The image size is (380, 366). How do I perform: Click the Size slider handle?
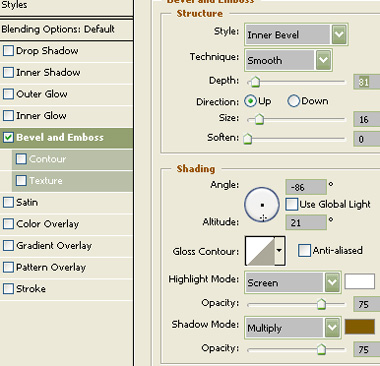point(259,119)
